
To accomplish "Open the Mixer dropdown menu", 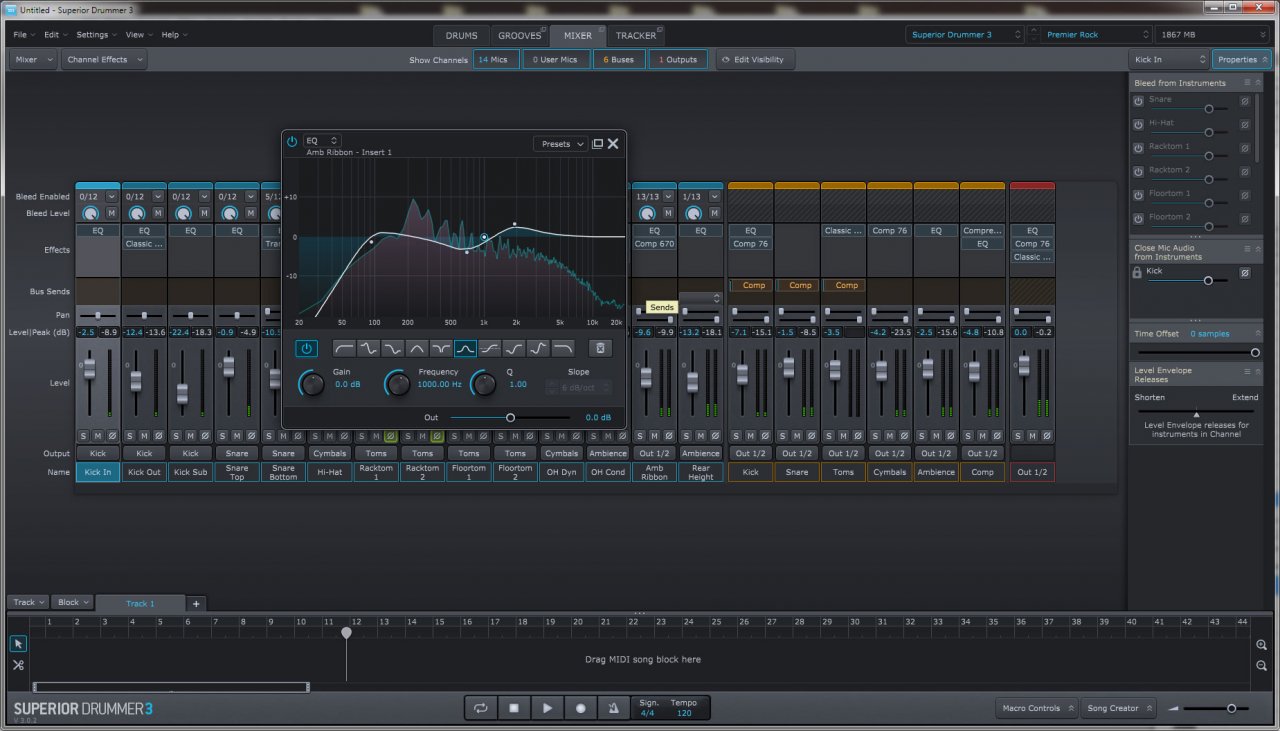I will [34, 60].
